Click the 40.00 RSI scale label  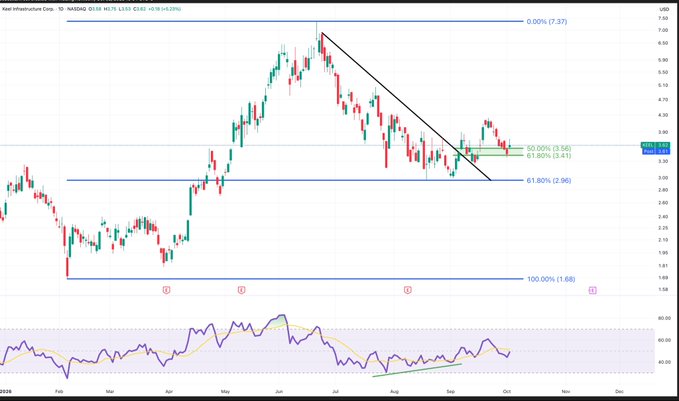coord(664,362)
